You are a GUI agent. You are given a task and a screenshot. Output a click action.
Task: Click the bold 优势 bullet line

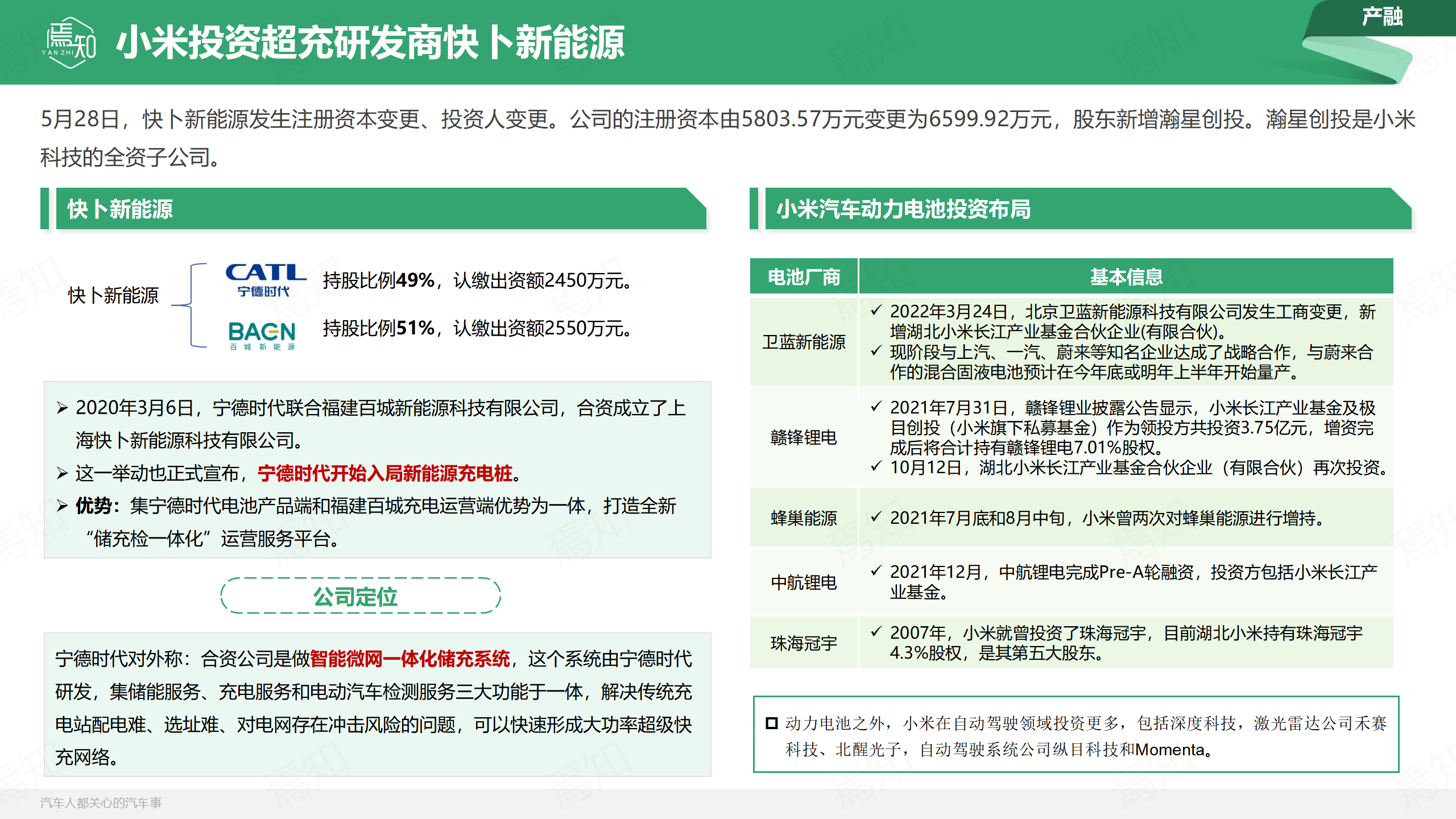coord(367,522)
